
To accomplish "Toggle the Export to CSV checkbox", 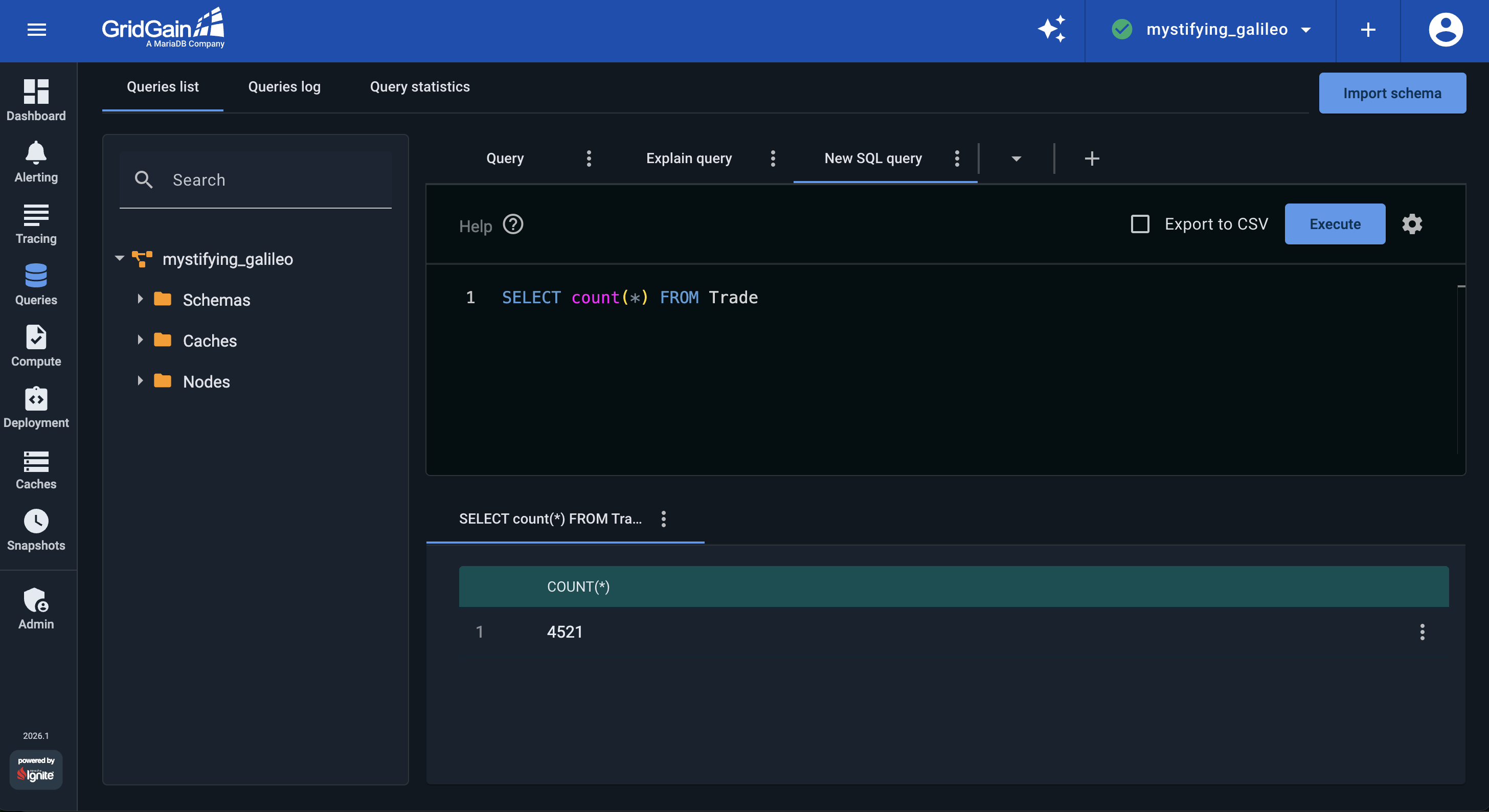I will [x=1139, y=223].
